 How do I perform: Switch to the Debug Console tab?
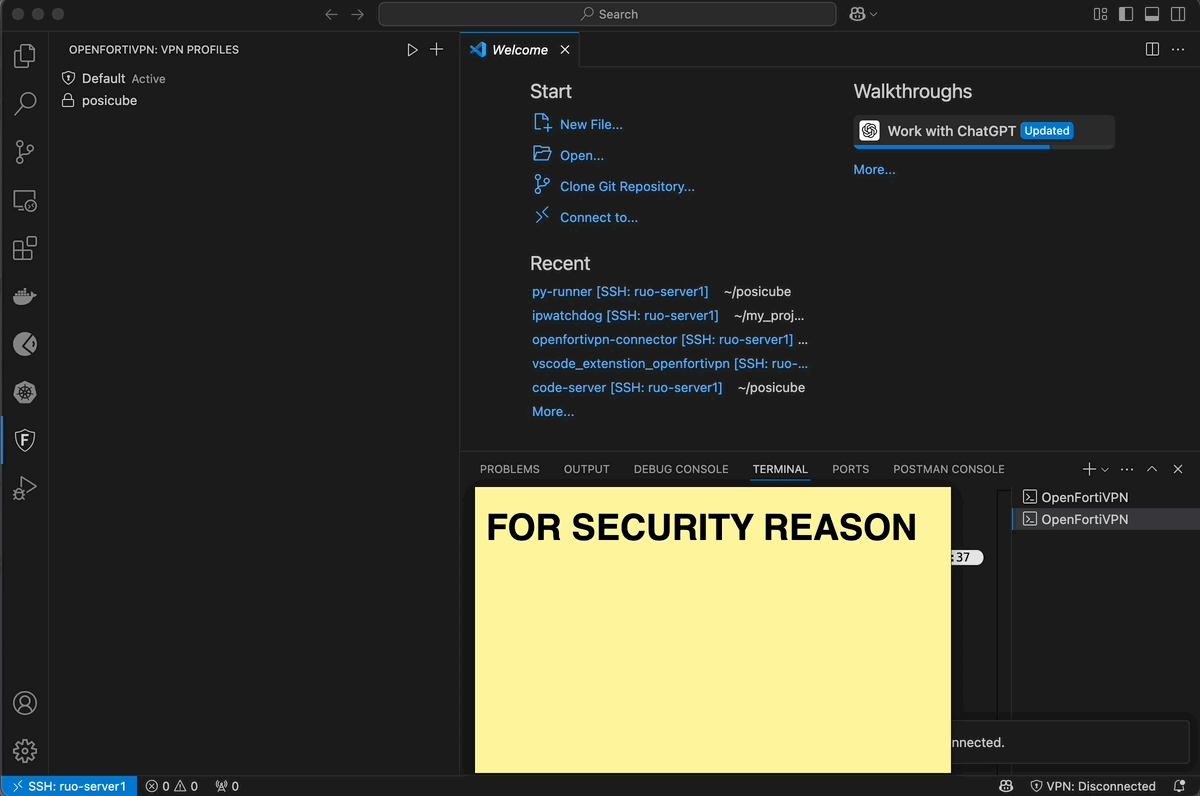pos(681,469)
